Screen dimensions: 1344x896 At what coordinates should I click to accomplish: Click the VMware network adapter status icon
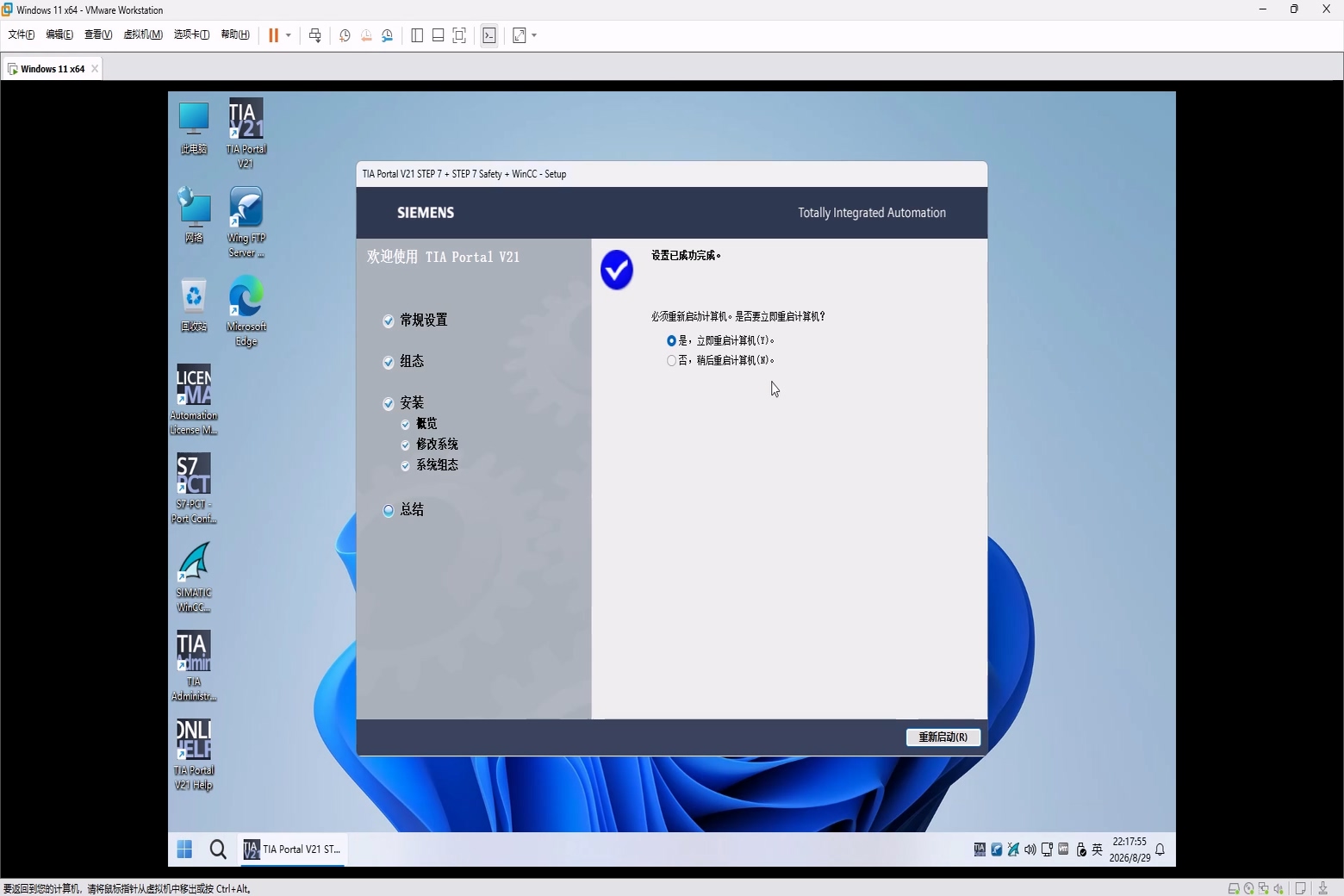point(1263,888)
